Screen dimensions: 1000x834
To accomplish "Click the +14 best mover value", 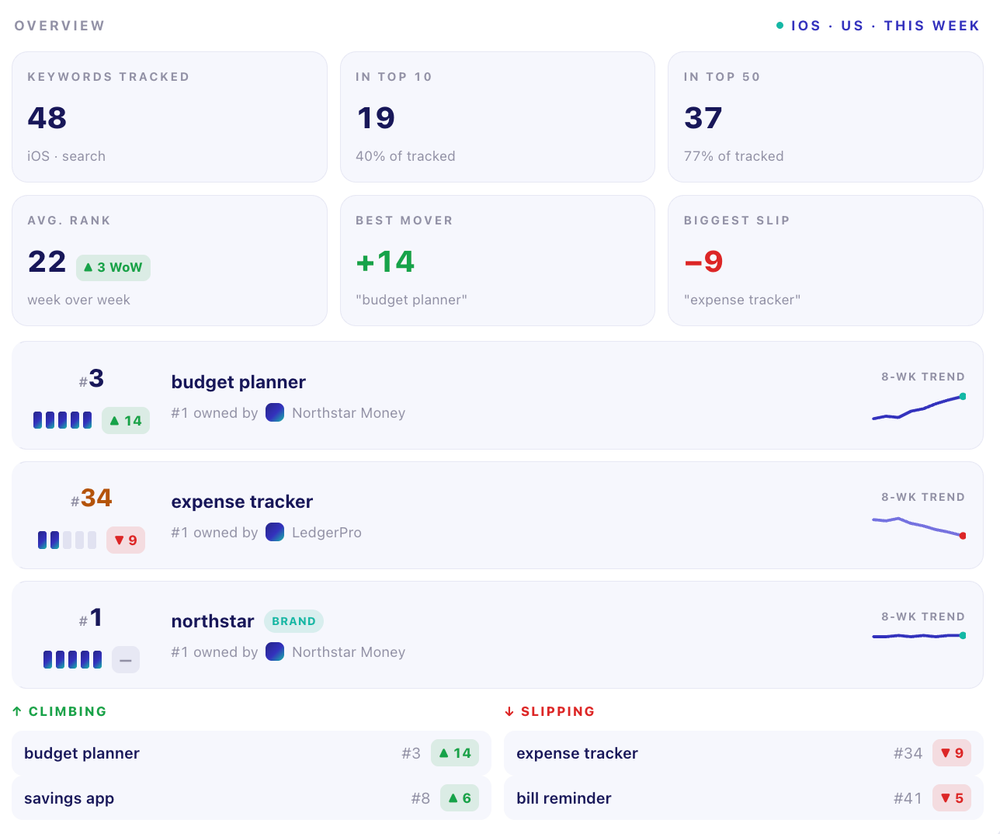I will click(x=385, y=261).
